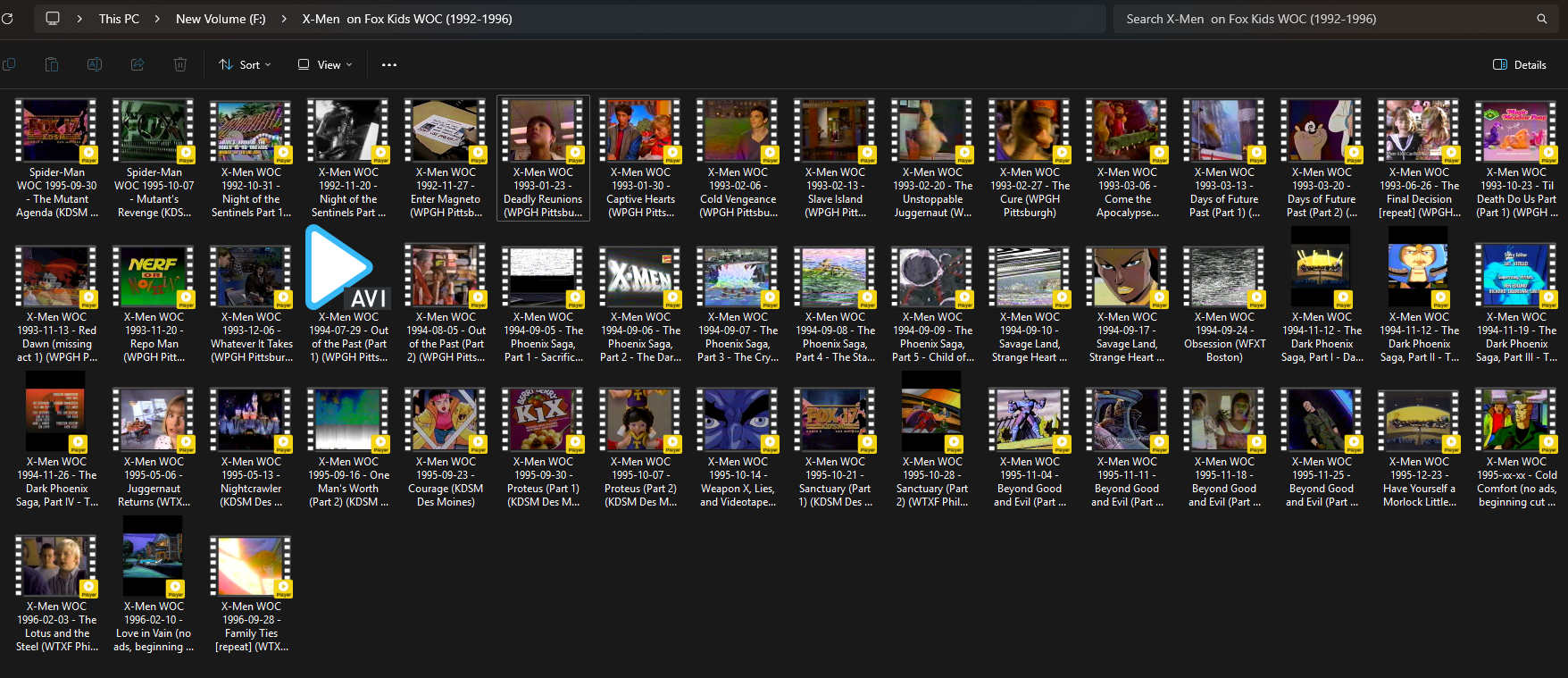Image resolution: width=1568 pixels, height=678 pixels.
Task: Click the '1994-11-19 - The Dark Phoenix' file name
Action: click(x=1516, y=338)
